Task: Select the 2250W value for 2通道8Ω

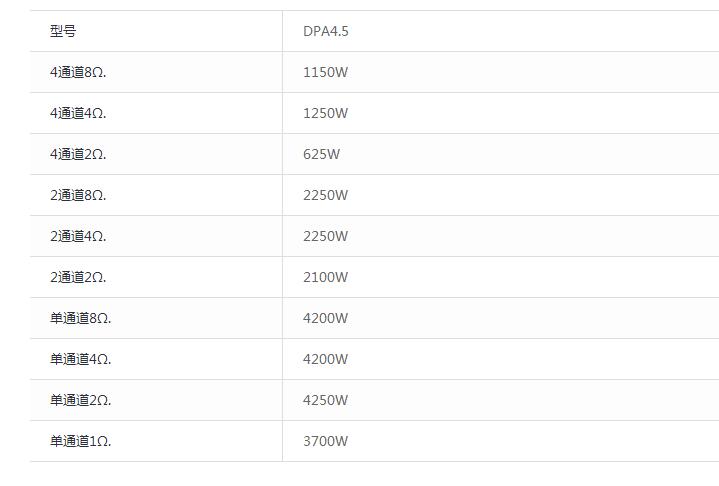Action: [326, 195]
